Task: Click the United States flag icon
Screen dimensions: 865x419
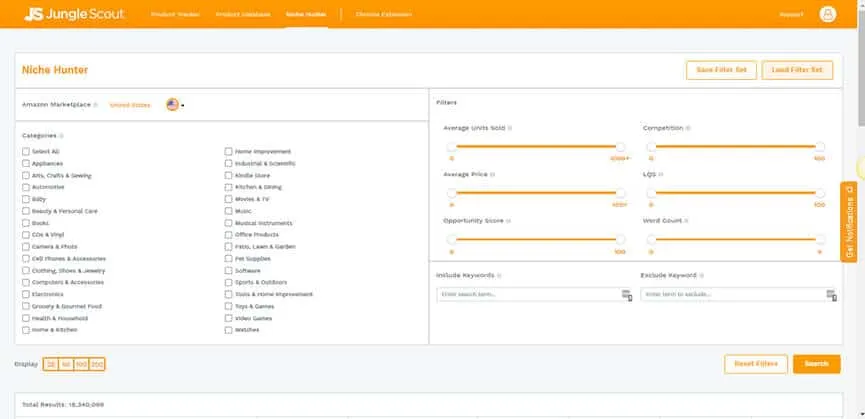Action: point(173,104)
